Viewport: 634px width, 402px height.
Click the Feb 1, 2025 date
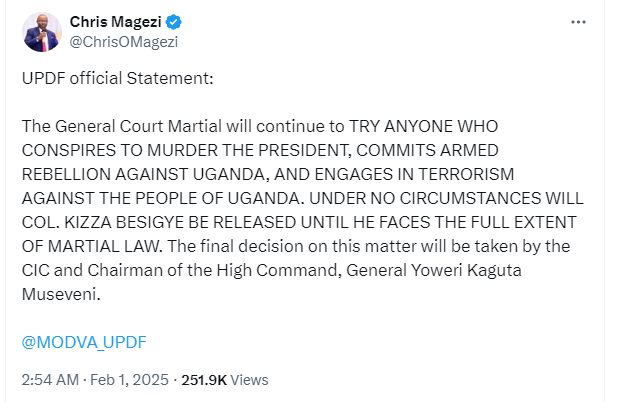click(x=133, y=380)
